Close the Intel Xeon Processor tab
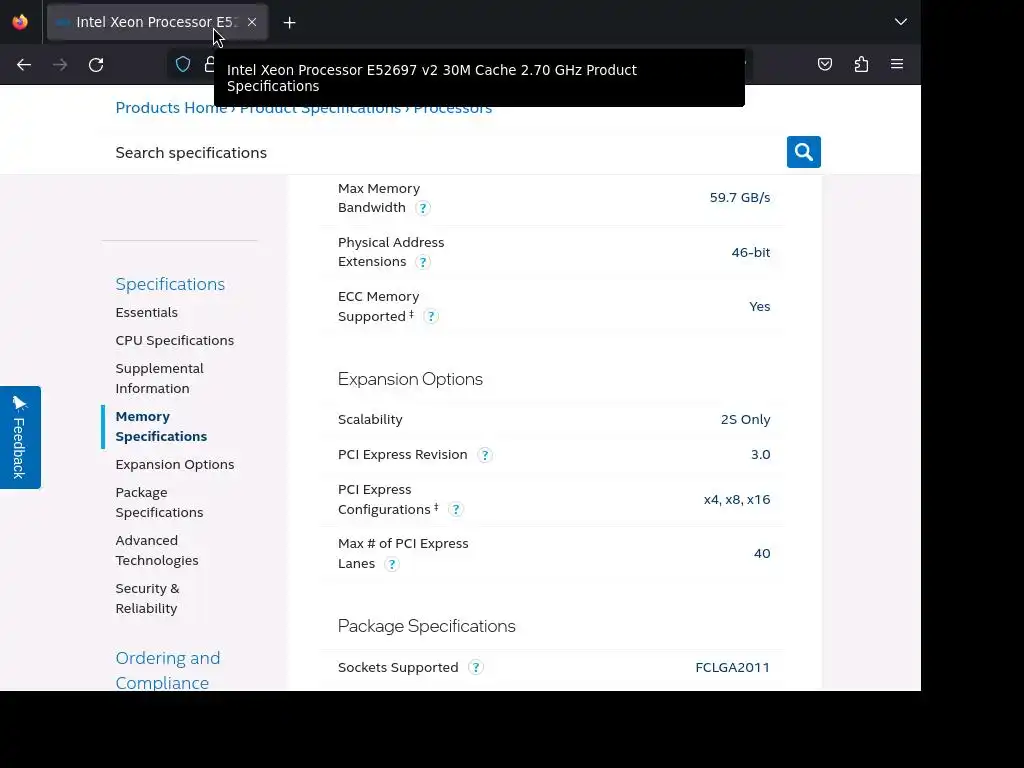The height and width of the screenshot is (768, 1024). click(x=251, y=22)
